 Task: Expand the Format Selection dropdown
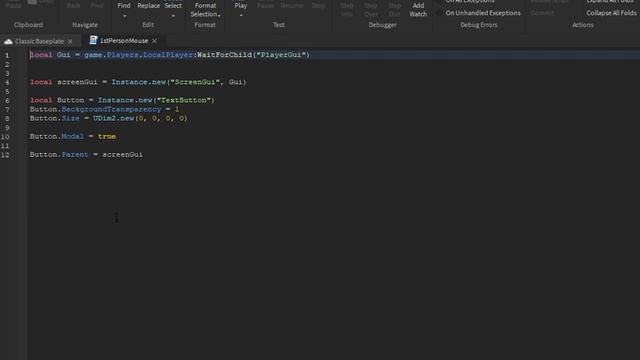(220, 15)
